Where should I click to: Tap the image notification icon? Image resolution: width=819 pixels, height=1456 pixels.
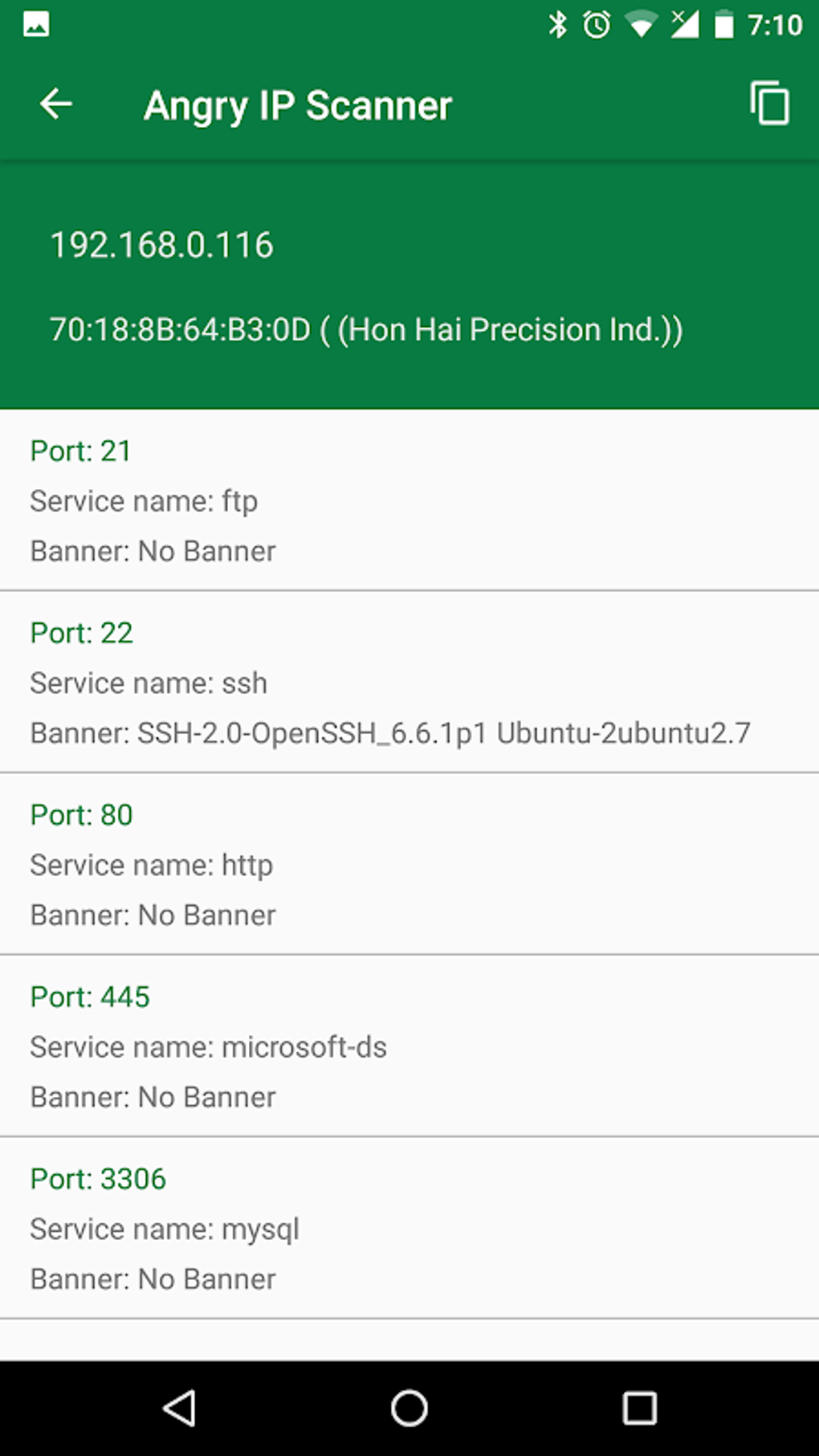[36, 25]
